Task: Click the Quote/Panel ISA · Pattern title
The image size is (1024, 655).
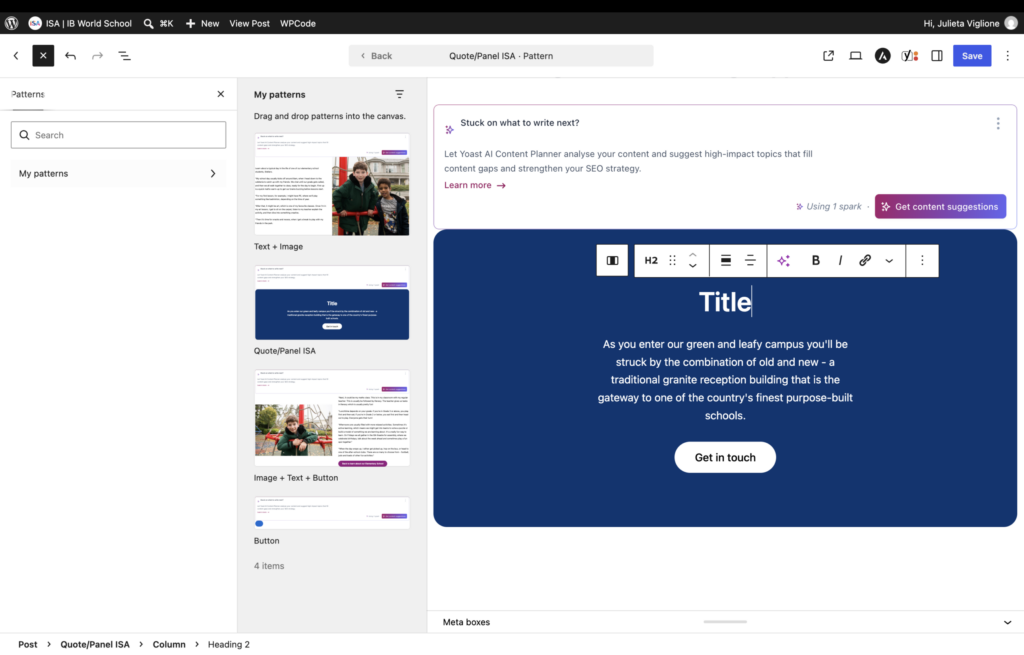Action: [501, 56]
